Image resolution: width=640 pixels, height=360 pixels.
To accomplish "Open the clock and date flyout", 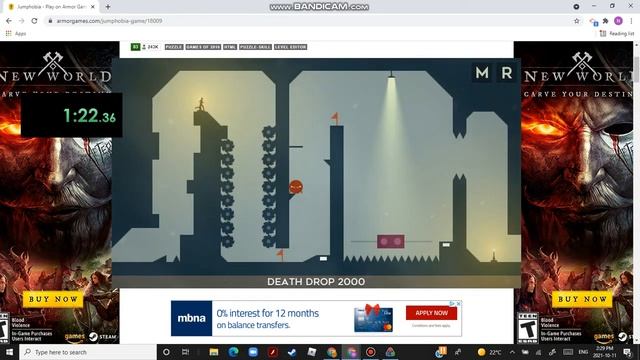I will point(605,352).
